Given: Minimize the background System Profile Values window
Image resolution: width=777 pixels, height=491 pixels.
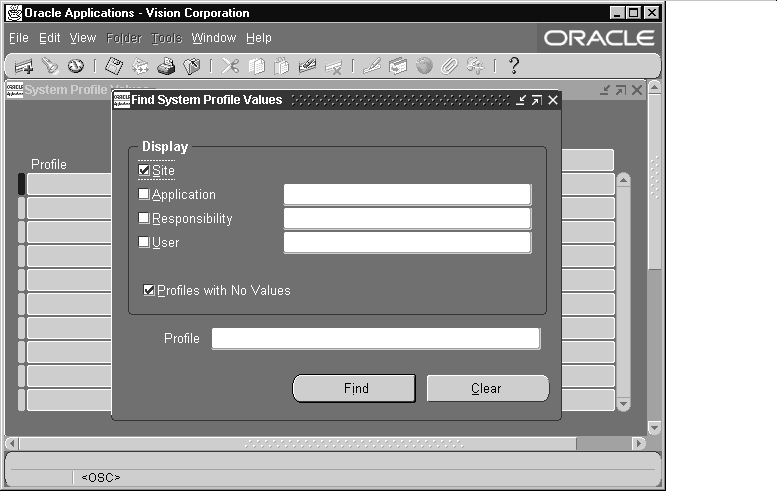Looking at the screenshot, I should click(605, 90).
